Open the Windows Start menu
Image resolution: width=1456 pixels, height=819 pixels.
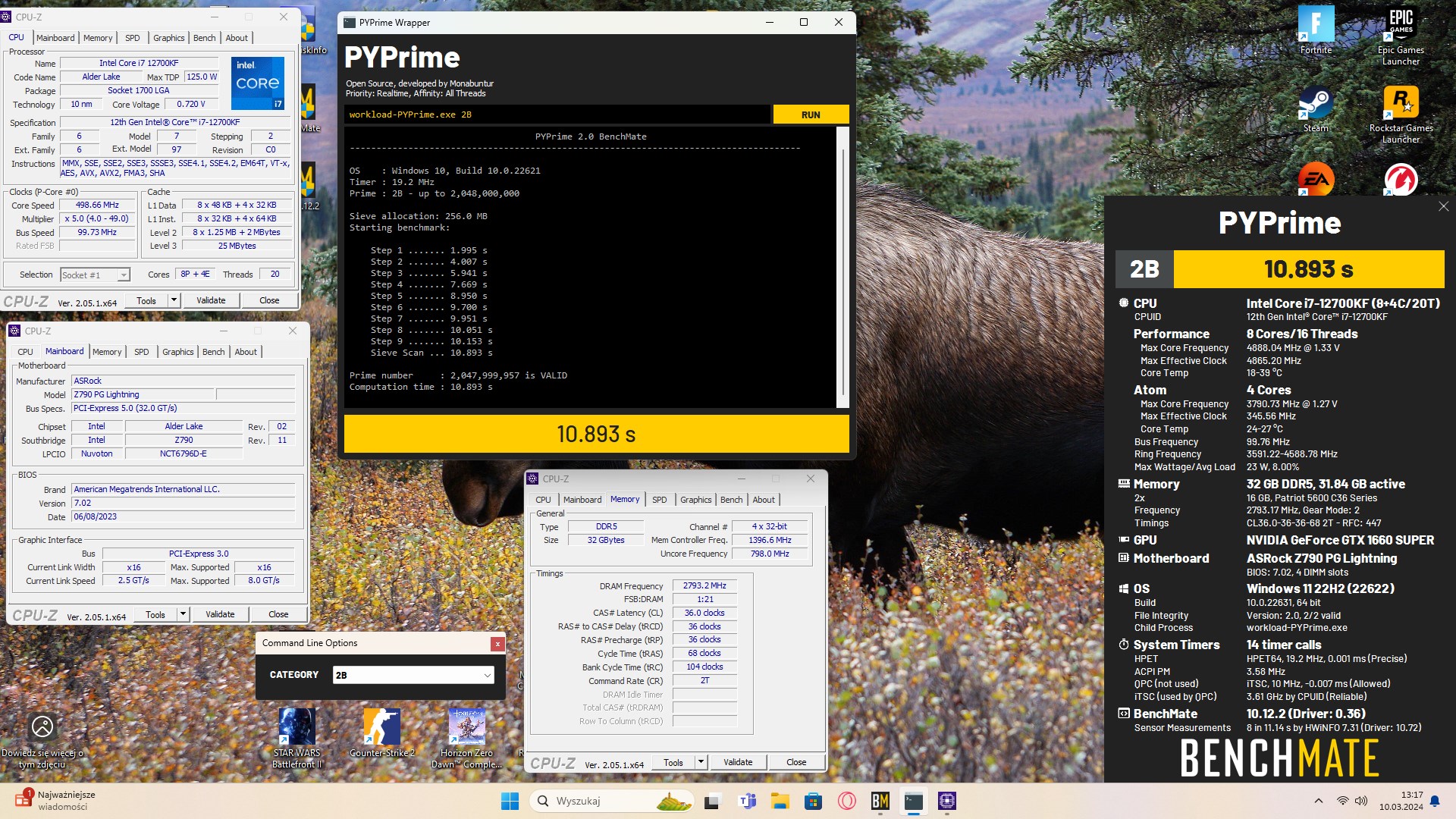(x=510, y=801)
